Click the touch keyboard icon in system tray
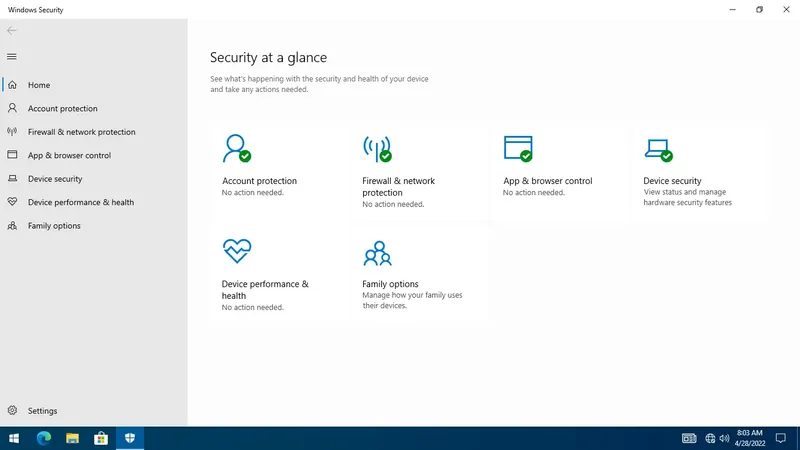Image resolution: width=800 pixels, height=450 pixels. 689,438
